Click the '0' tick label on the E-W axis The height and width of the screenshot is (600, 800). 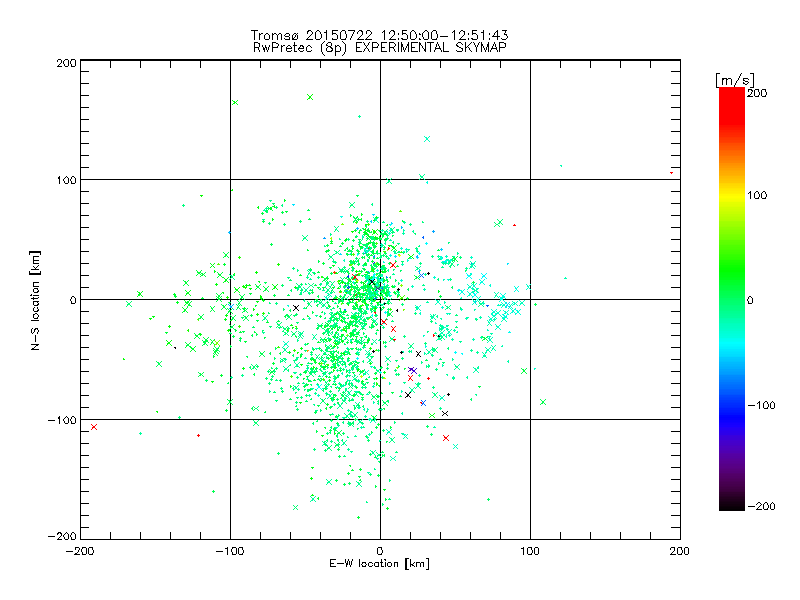(380, 551)
